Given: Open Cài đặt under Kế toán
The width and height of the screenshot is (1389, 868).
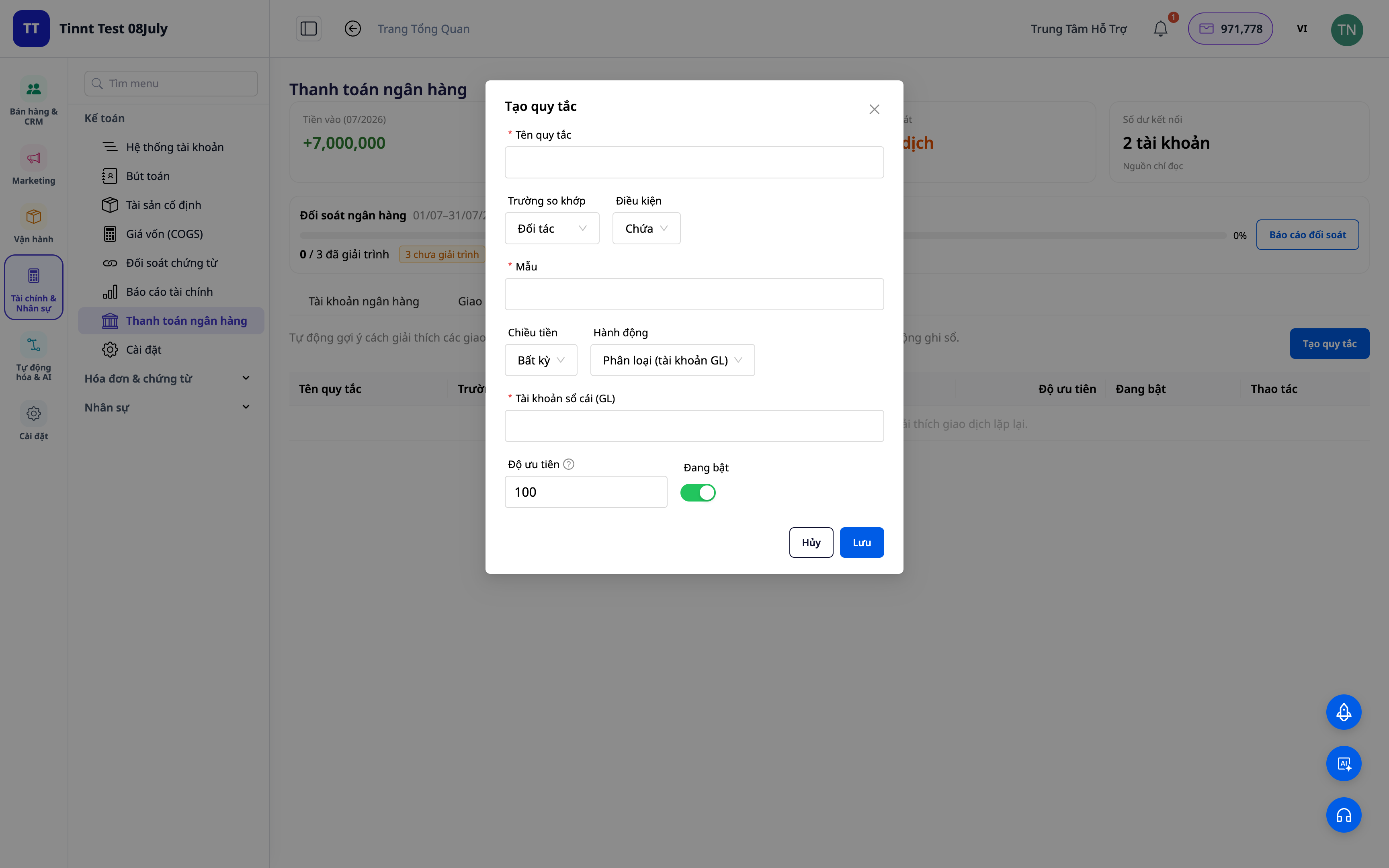Looking at the screenshot, I should pos(171,350).
